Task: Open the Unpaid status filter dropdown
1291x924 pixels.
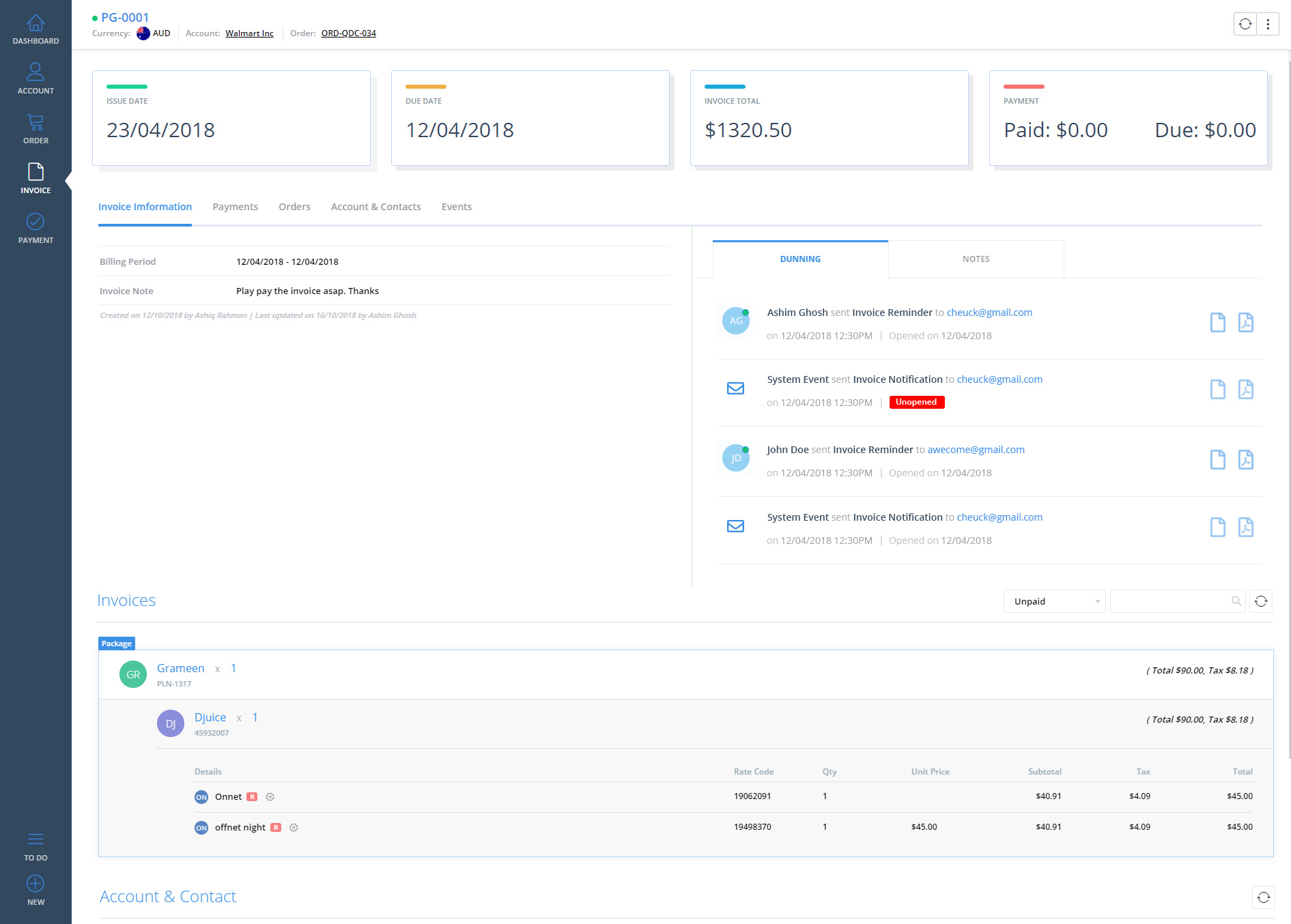Action: [1054, 601]
